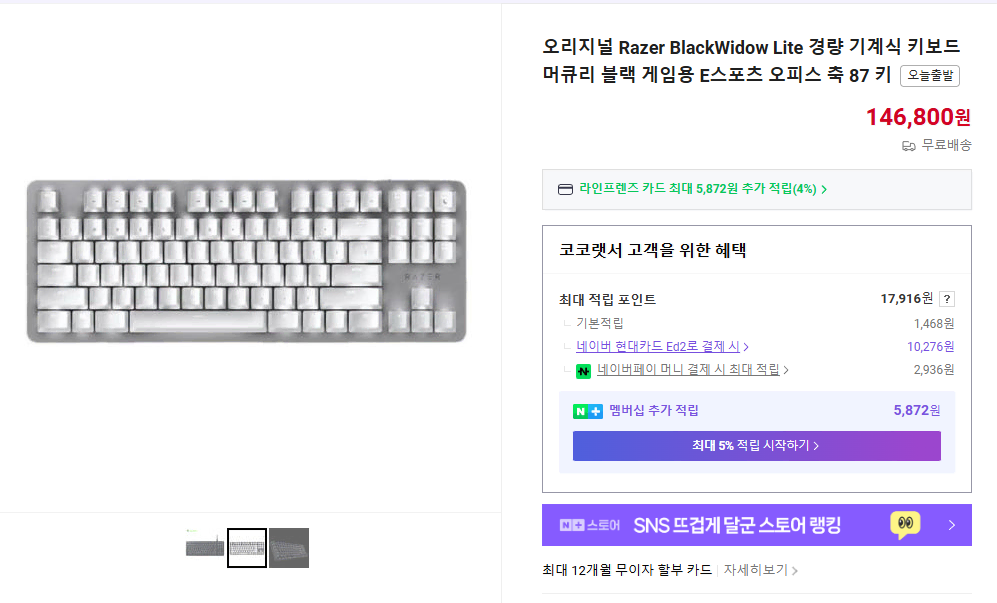The image size is (997, 603).
Task: Click the green Naver Pay N icon
Action: pos(583,370)
